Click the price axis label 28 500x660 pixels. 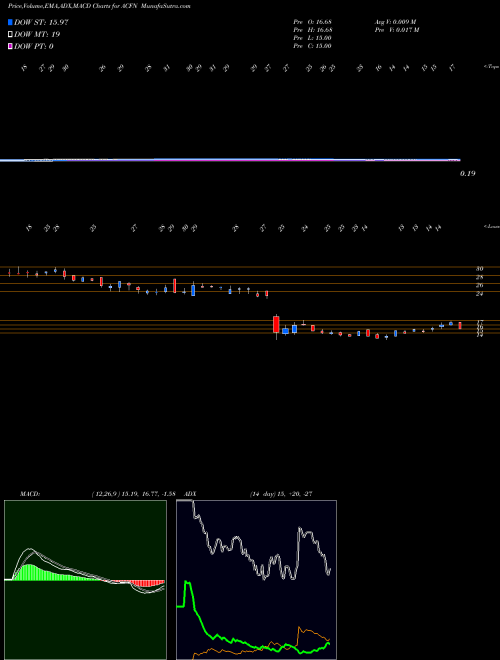point(479,277)
